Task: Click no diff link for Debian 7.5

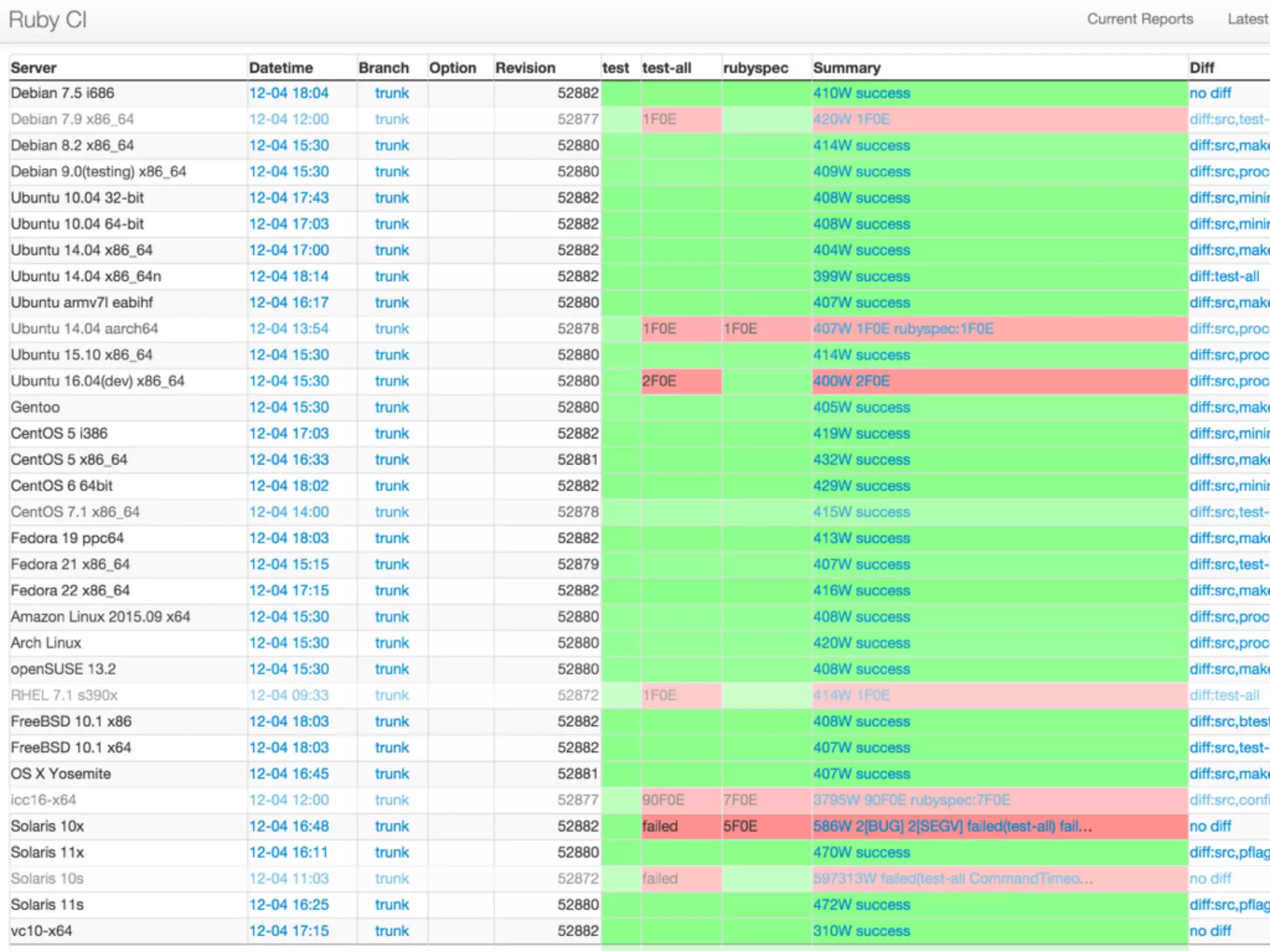Action: tap(1210, 93)
